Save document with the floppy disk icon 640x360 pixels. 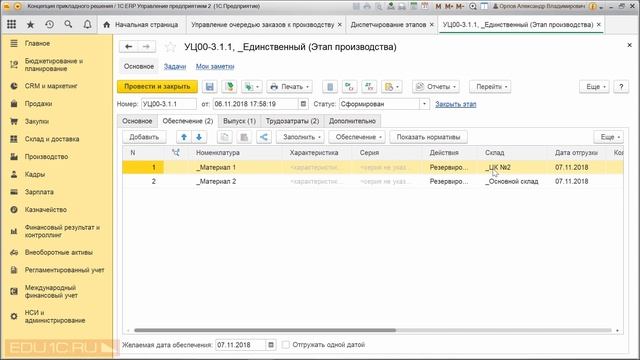pyautogui.click(x=210, y=87)
